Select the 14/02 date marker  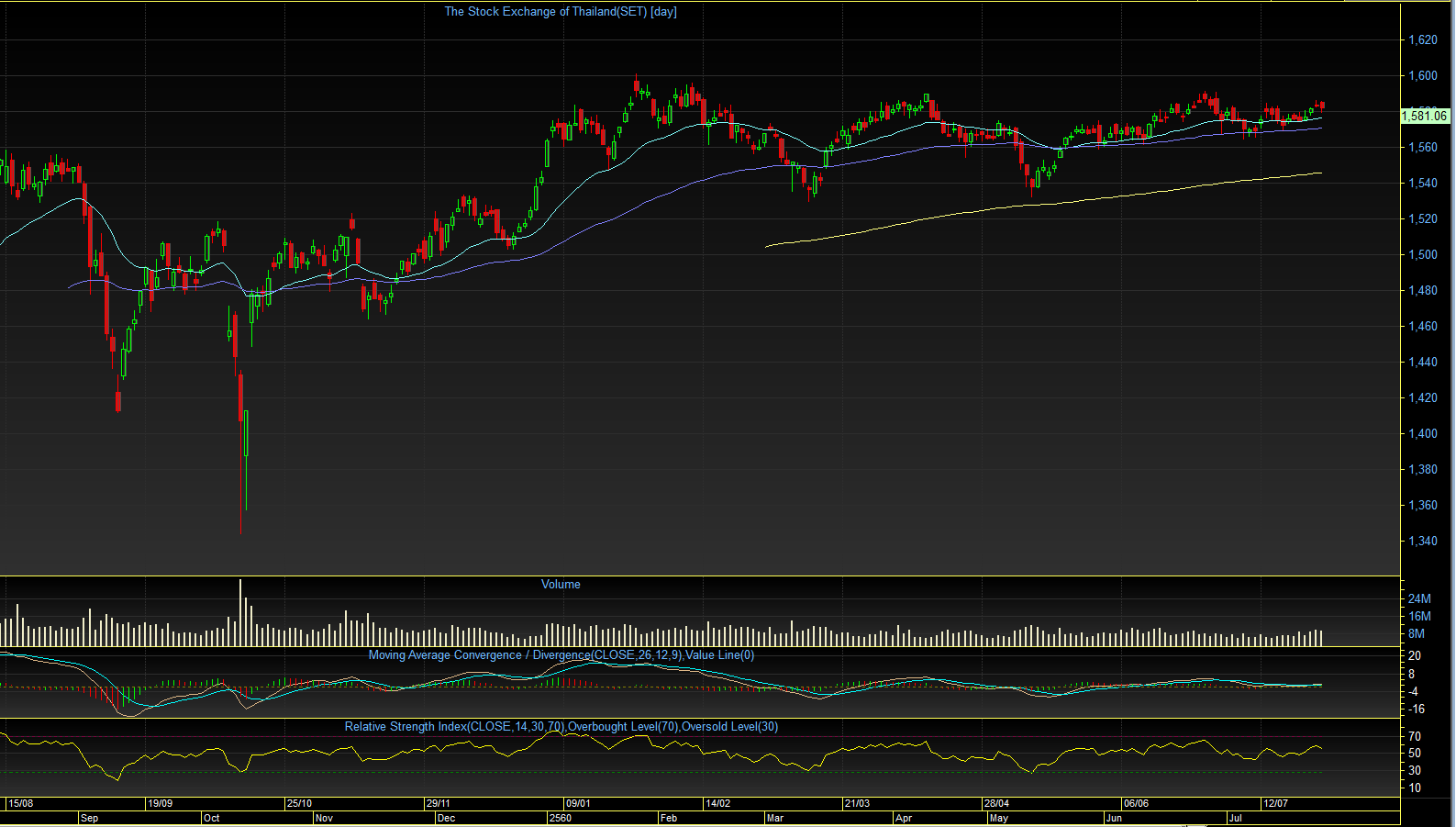[717, 804]
